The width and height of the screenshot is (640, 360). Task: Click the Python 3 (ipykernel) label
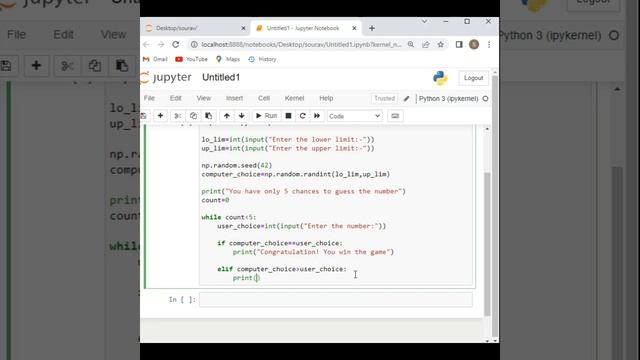pos(448,98)
